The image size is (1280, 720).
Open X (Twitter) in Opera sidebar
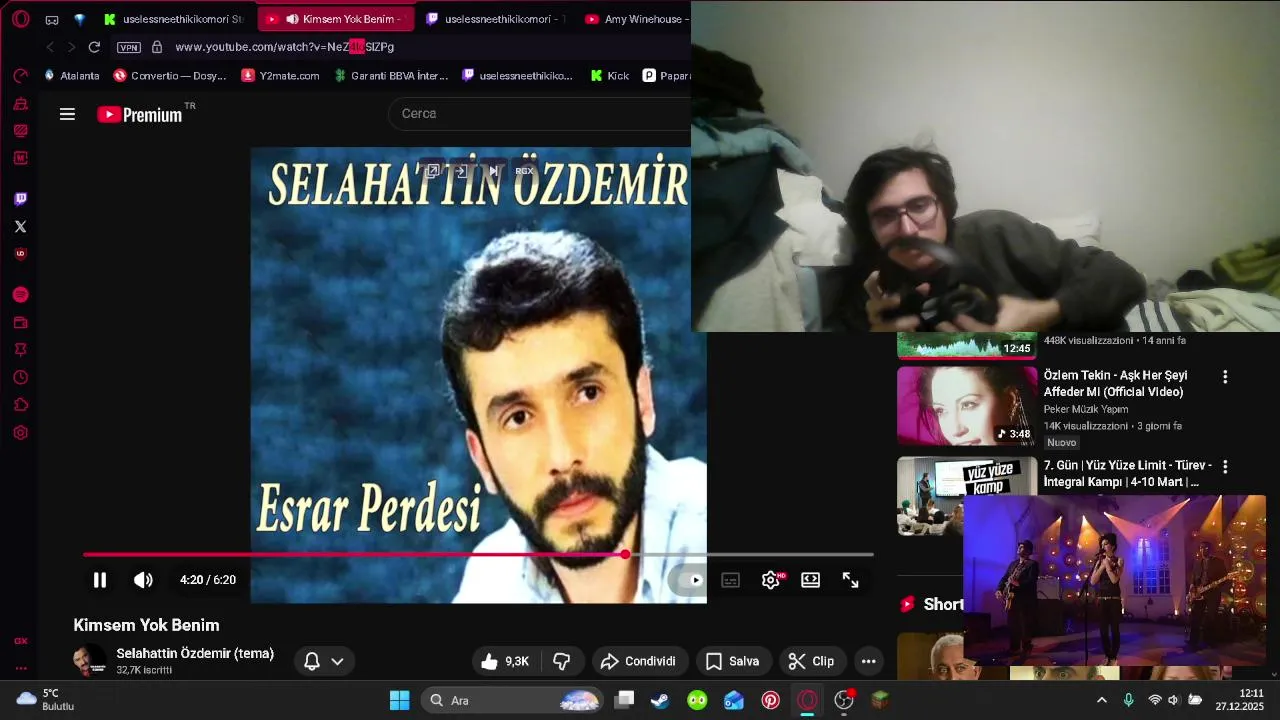20,227
